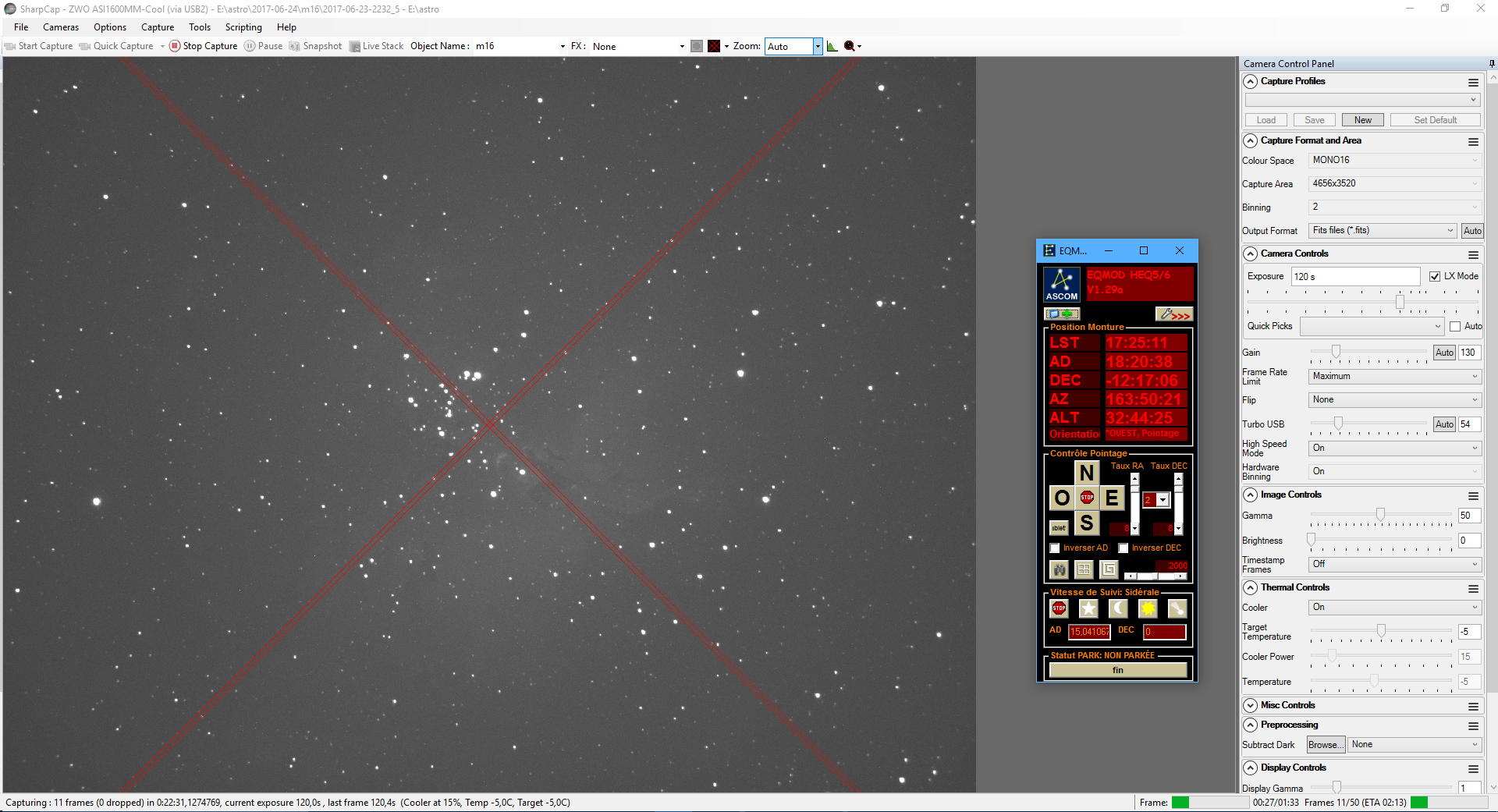Screen dimensions: 1498x812
Task: Click the Target Temperature slider handle
Action: tap(1381, 630)
